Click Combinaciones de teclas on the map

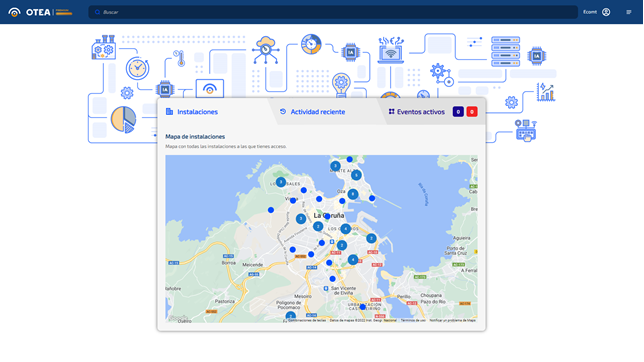(307, 320)
